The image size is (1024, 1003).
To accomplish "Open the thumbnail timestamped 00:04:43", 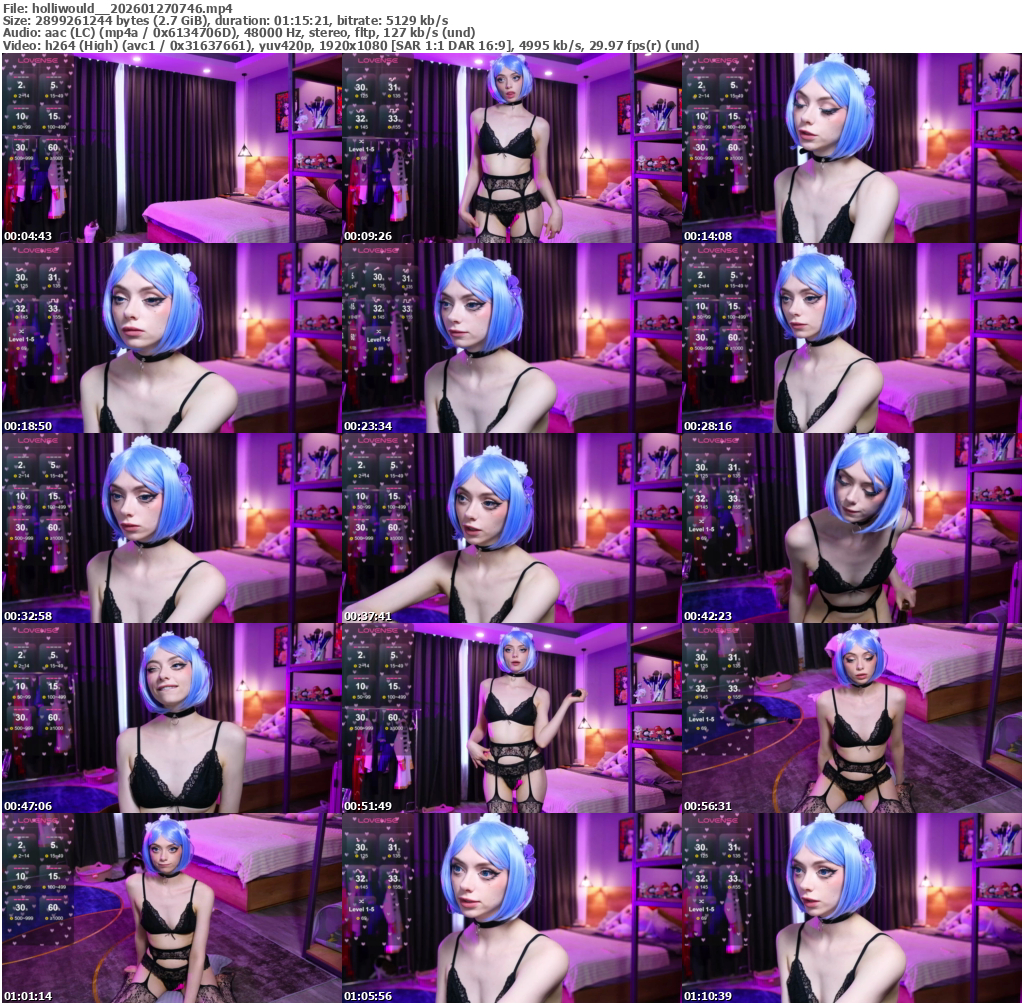I will click(x=171, y=148).
